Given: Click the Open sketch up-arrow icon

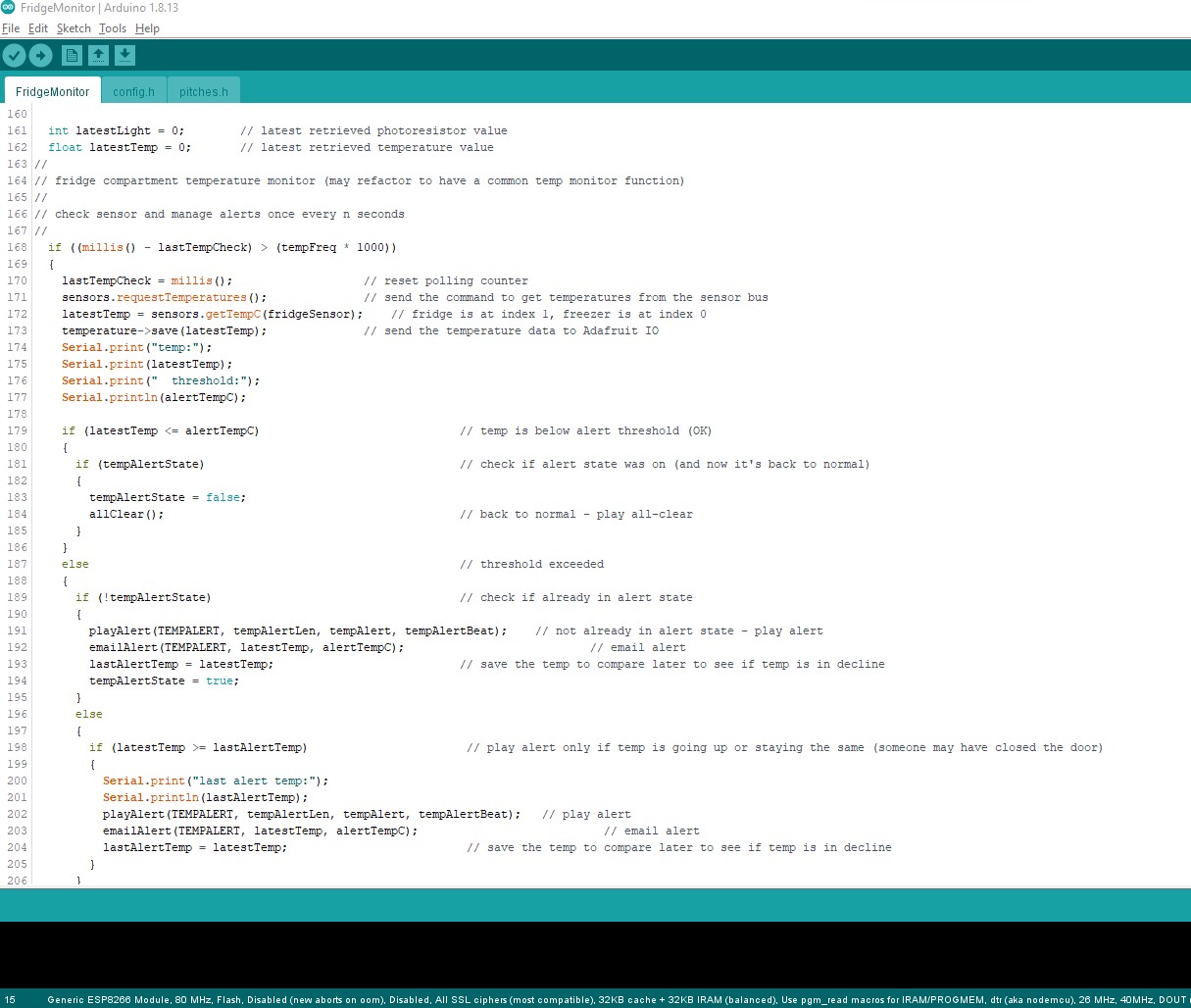Looking at the screenshot, I should (x=98, y=56).
